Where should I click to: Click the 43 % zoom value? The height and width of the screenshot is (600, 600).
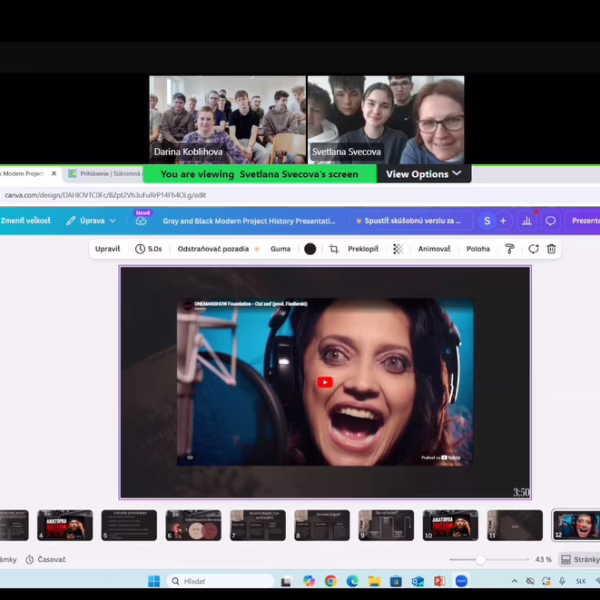coord(543,559)
